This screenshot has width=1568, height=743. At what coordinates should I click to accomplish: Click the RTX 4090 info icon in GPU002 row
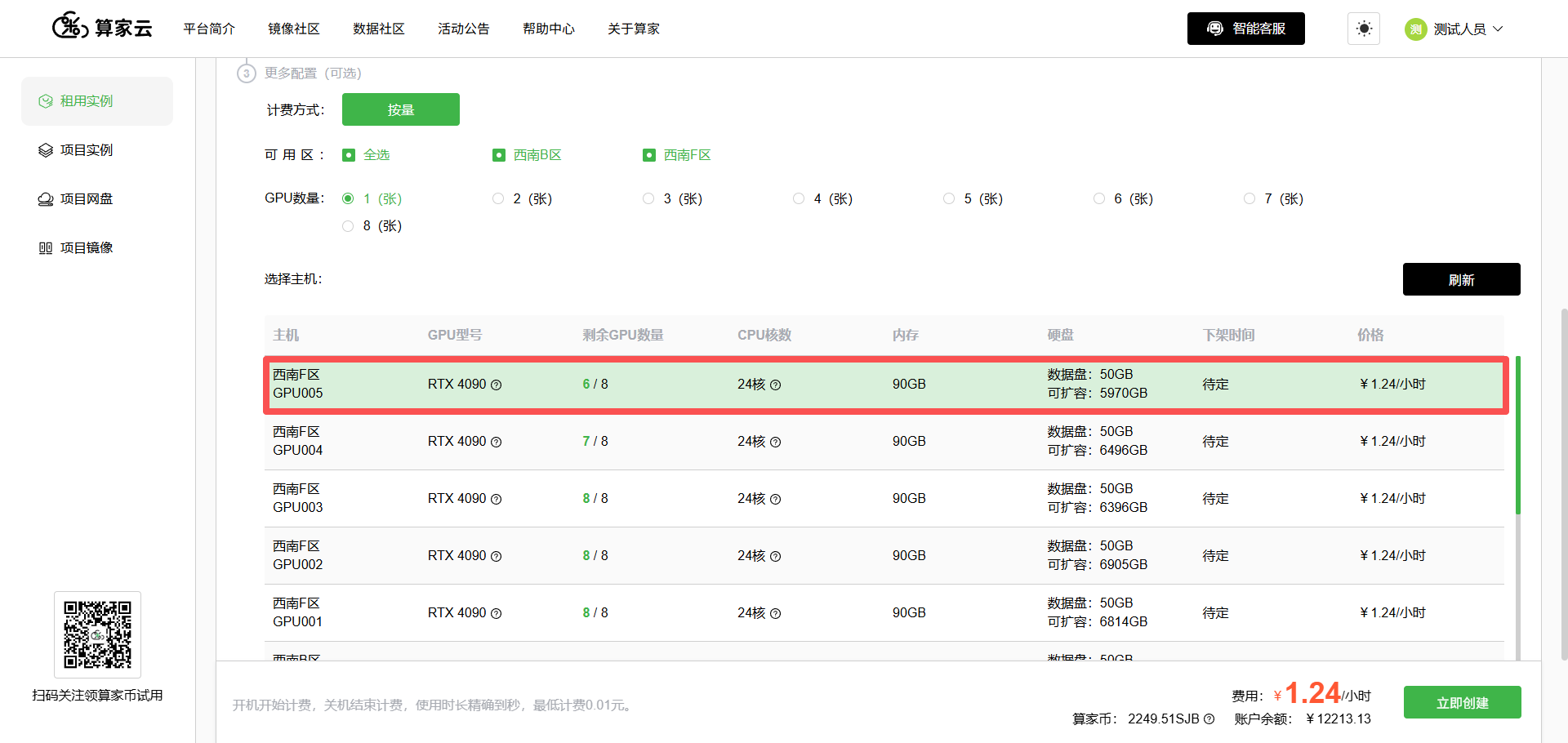tap(496, 556)
